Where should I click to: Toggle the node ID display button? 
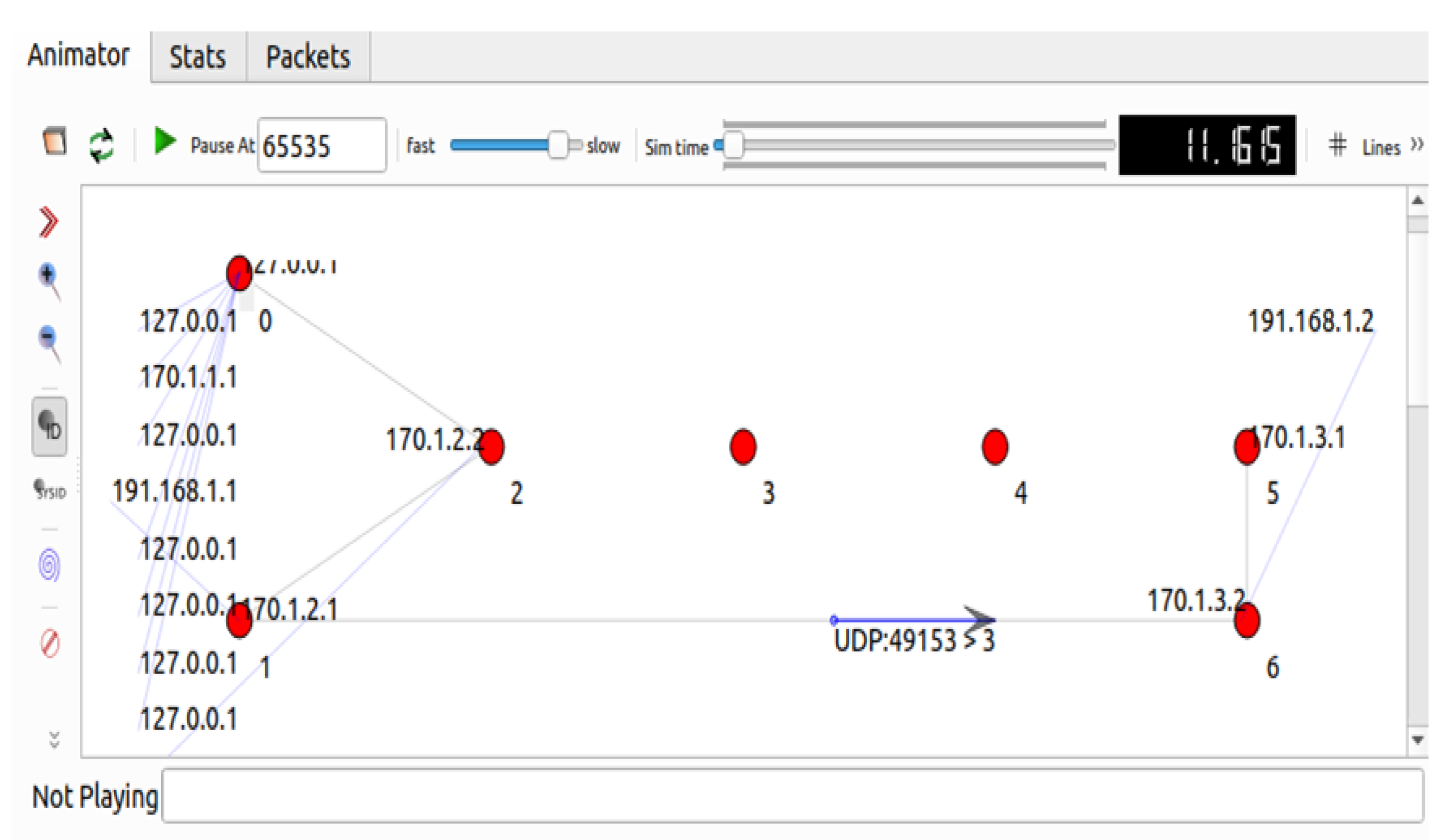pyautogui.click(x=50, y=427)
